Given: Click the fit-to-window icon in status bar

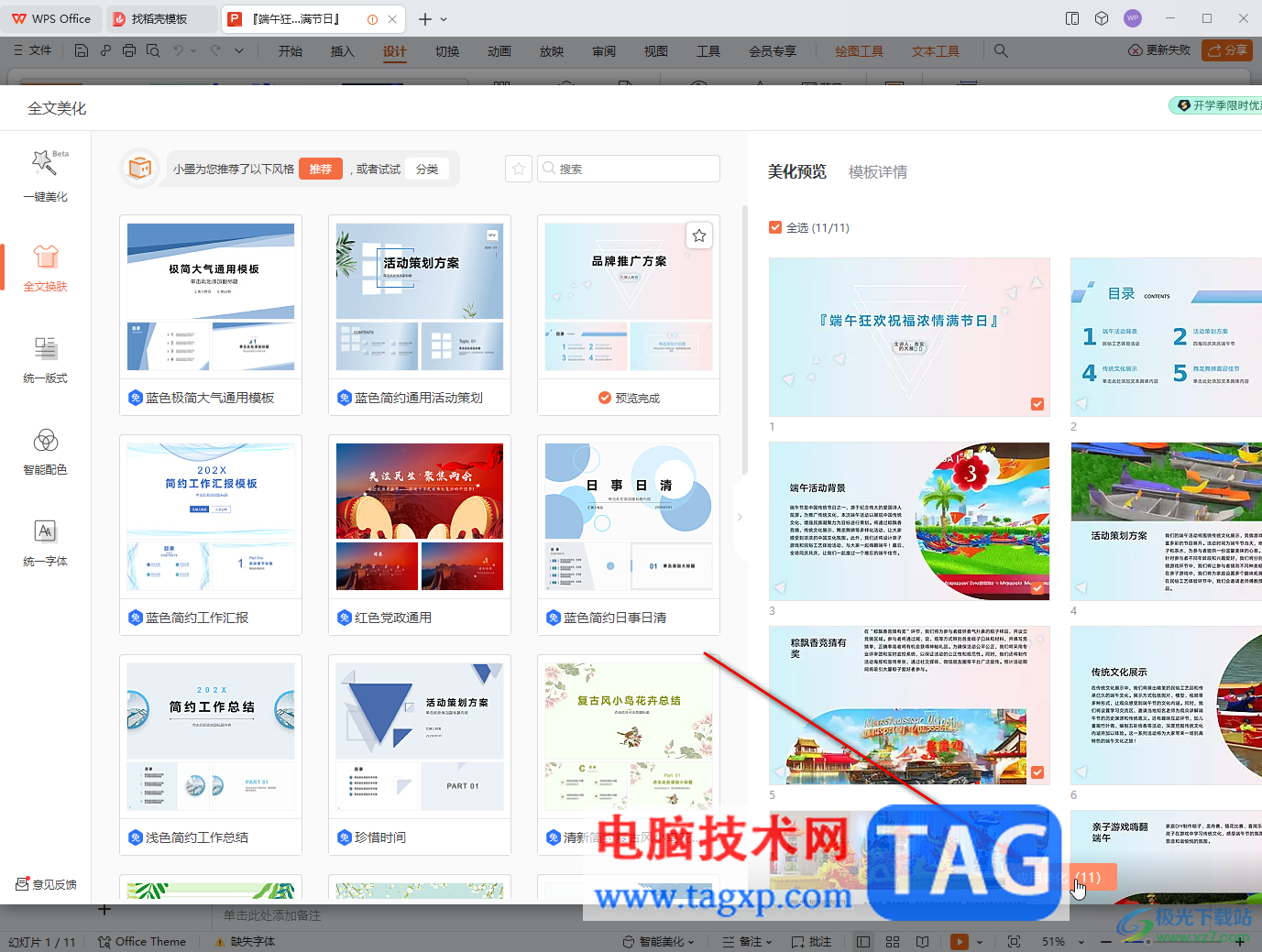Looking at the screenshot, I should [1014, 941].
